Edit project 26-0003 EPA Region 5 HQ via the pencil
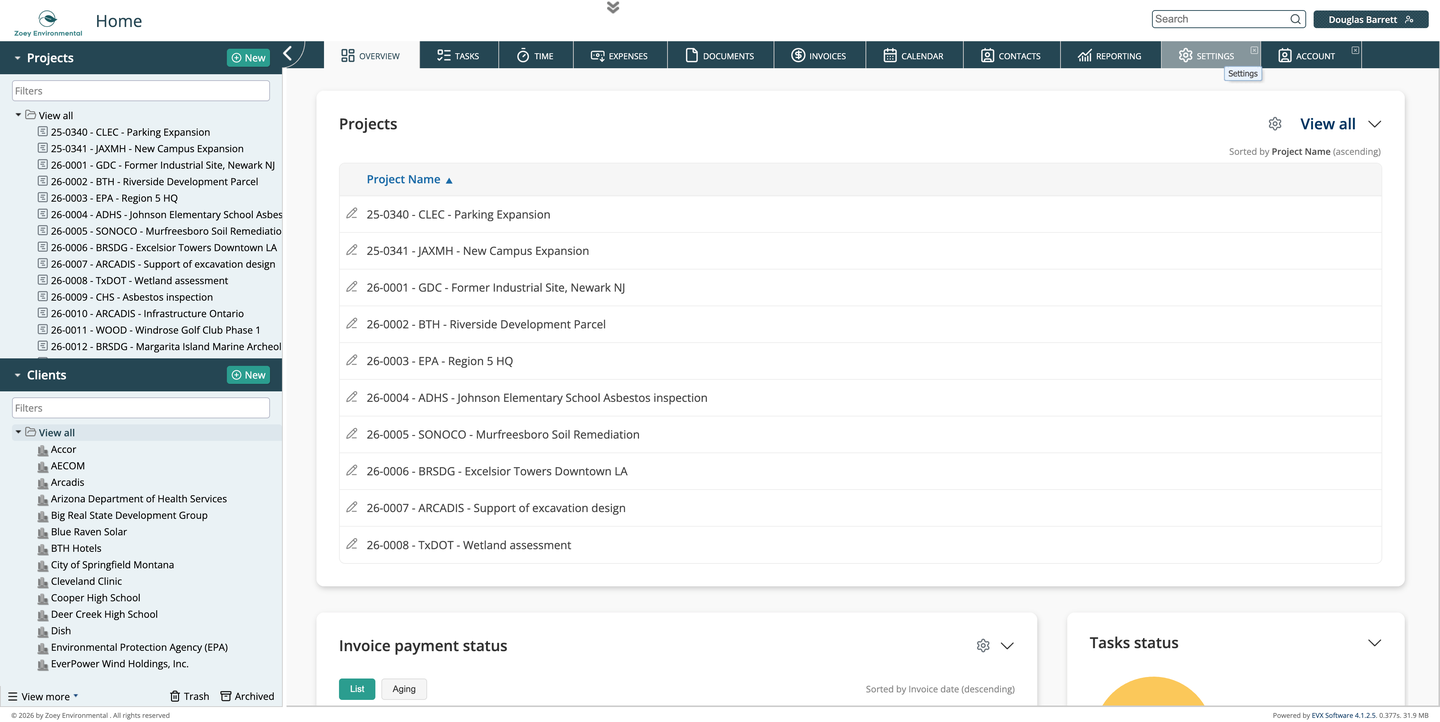This screenshot has height=722, width=1440. click(352, 360)
